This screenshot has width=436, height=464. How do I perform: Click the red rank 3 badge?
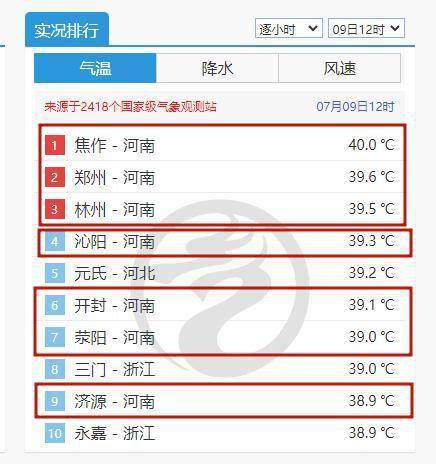click(55, 209)
